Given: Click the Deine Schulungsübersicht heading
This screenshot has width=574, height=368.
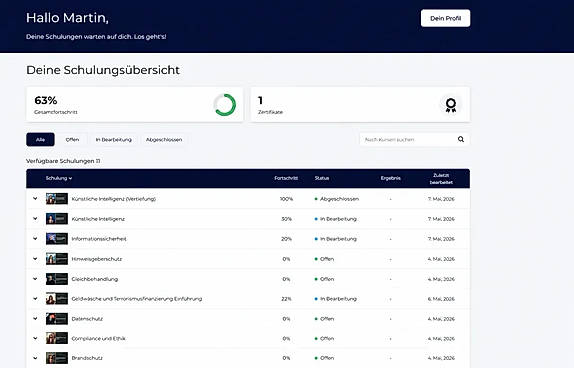Looking at the screenshot, I should pos(103,70).
